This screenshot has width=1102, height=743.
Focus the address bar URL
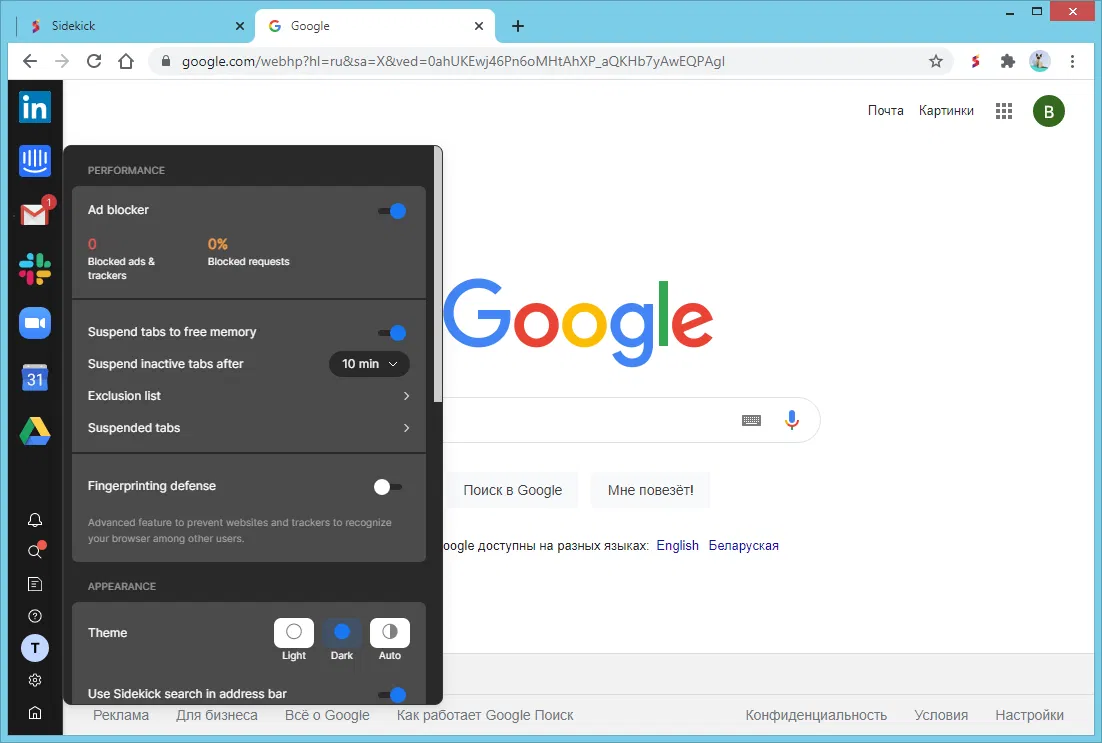453,61
